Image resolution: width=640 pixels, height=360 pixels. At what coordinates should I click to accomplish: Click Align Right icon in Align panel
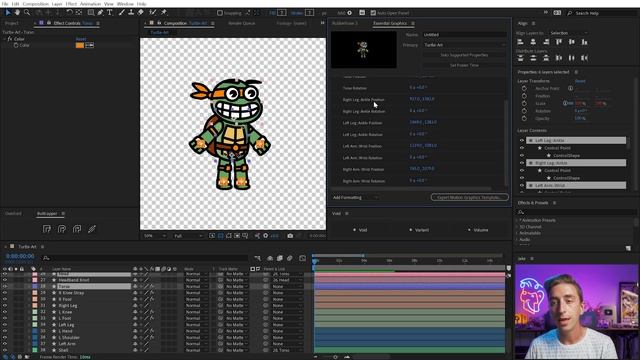(546, 42)
